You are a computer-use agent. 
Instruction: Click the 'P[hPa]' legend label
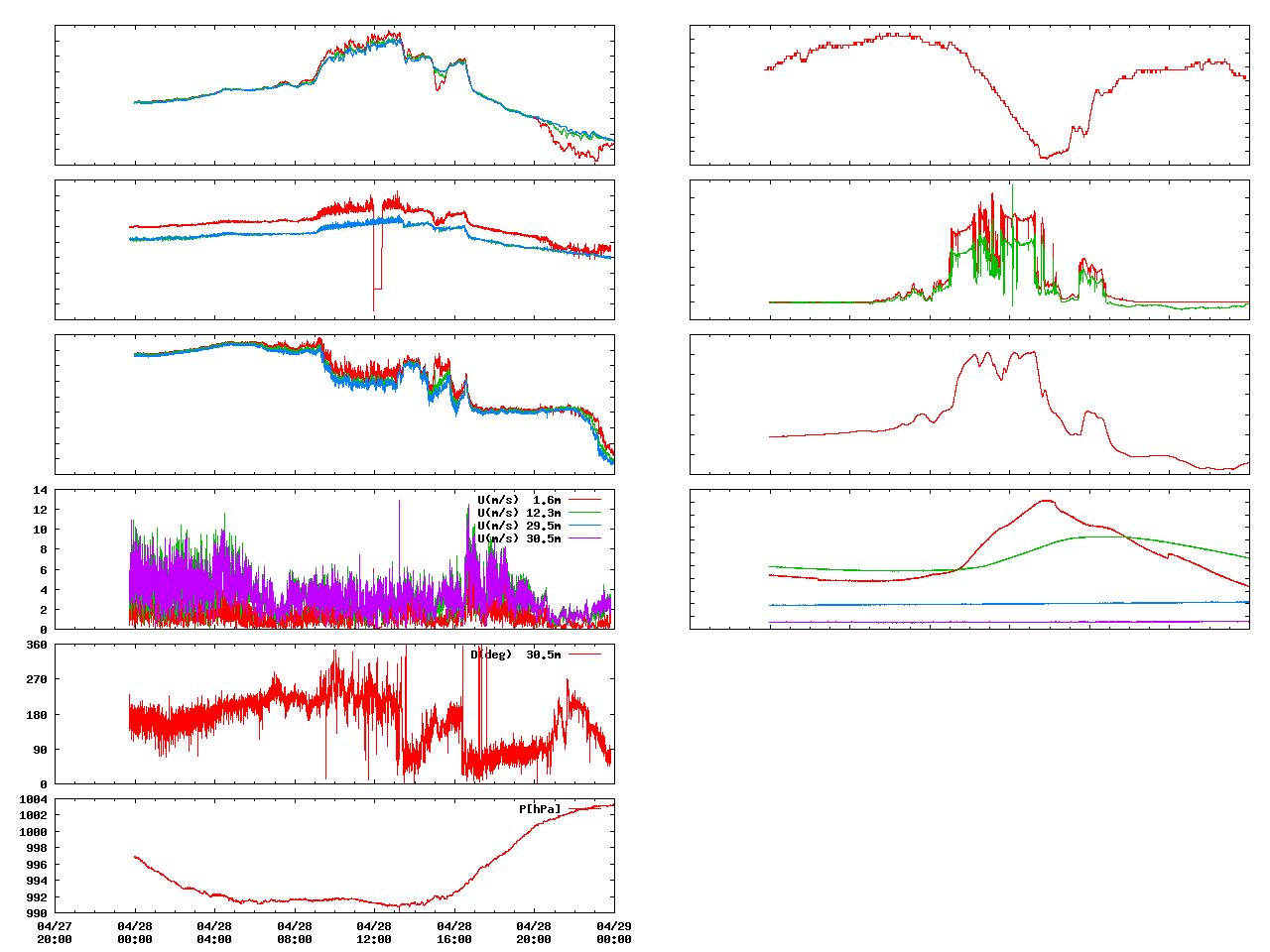click(x=540, y=809)
